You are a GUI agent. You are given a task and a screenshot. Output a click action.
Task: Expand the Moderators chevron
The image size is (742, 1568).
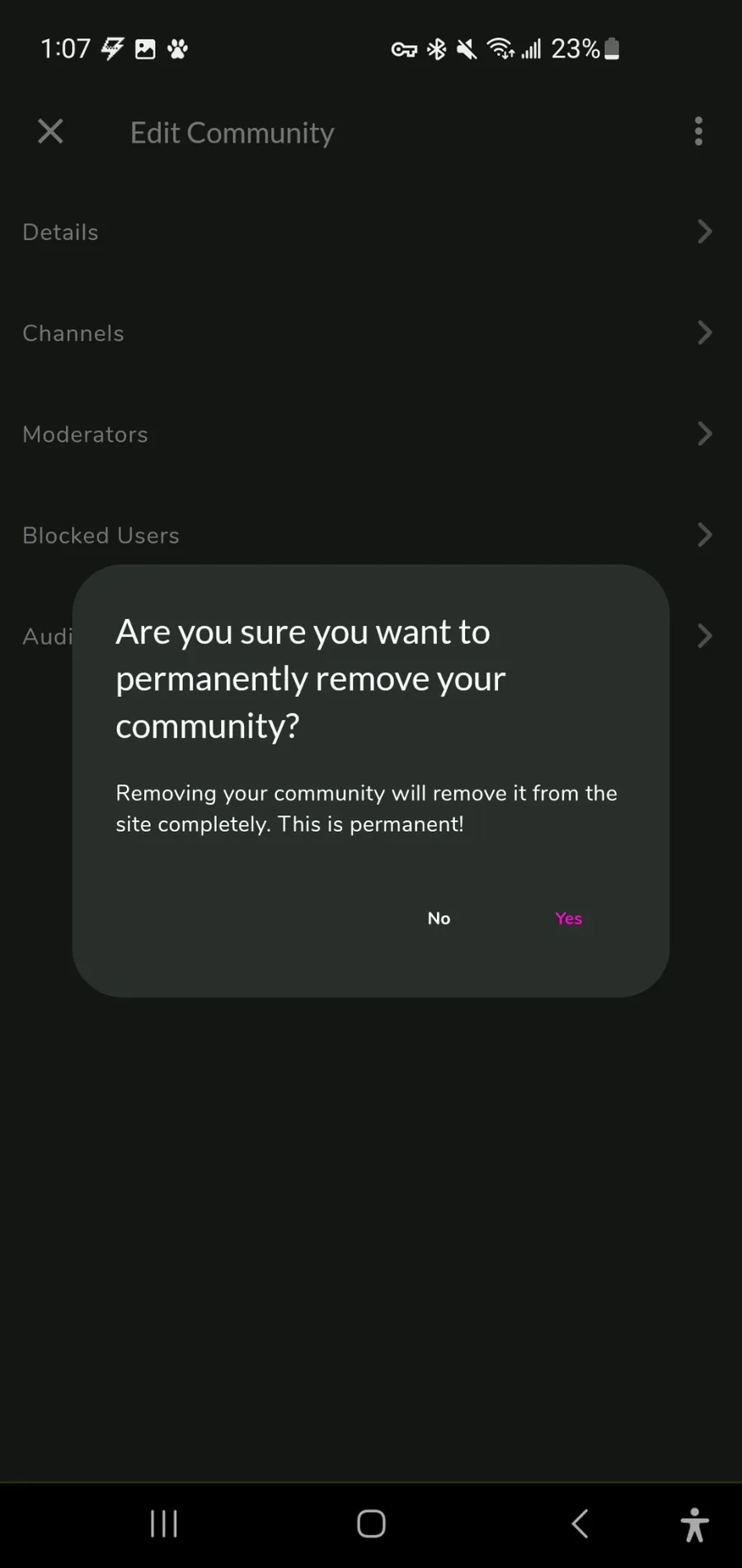pos(704,434)
